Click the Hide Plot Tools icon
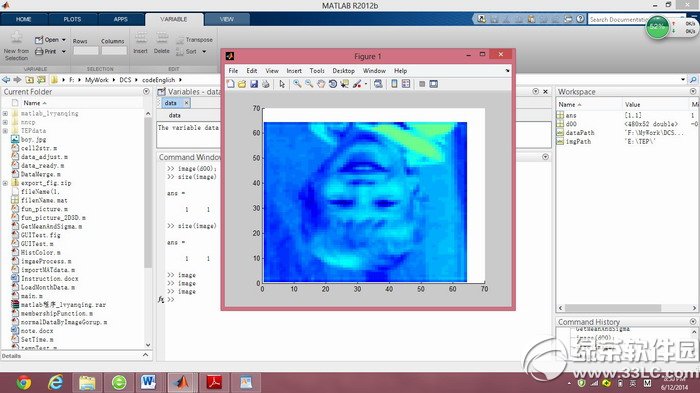 (422, 84)
